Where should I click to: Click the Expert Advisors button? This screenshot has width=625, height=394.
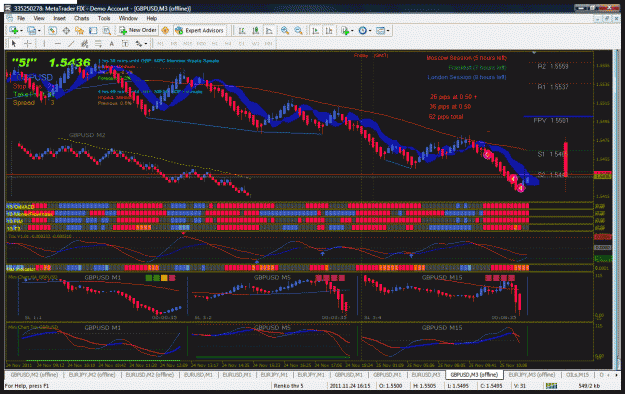tap(199, 30)
